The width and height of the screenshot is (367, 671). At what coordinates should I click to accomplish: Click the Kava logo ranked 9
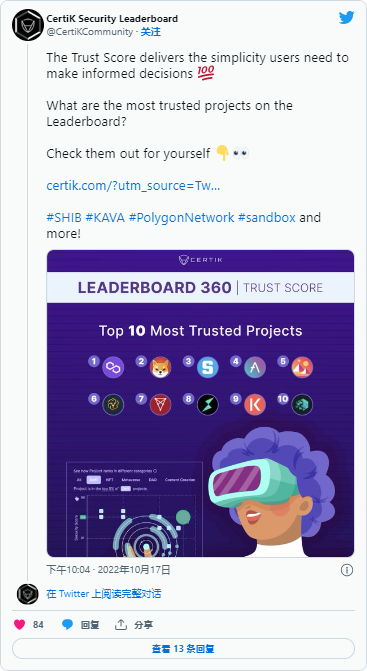coord(255,404)
